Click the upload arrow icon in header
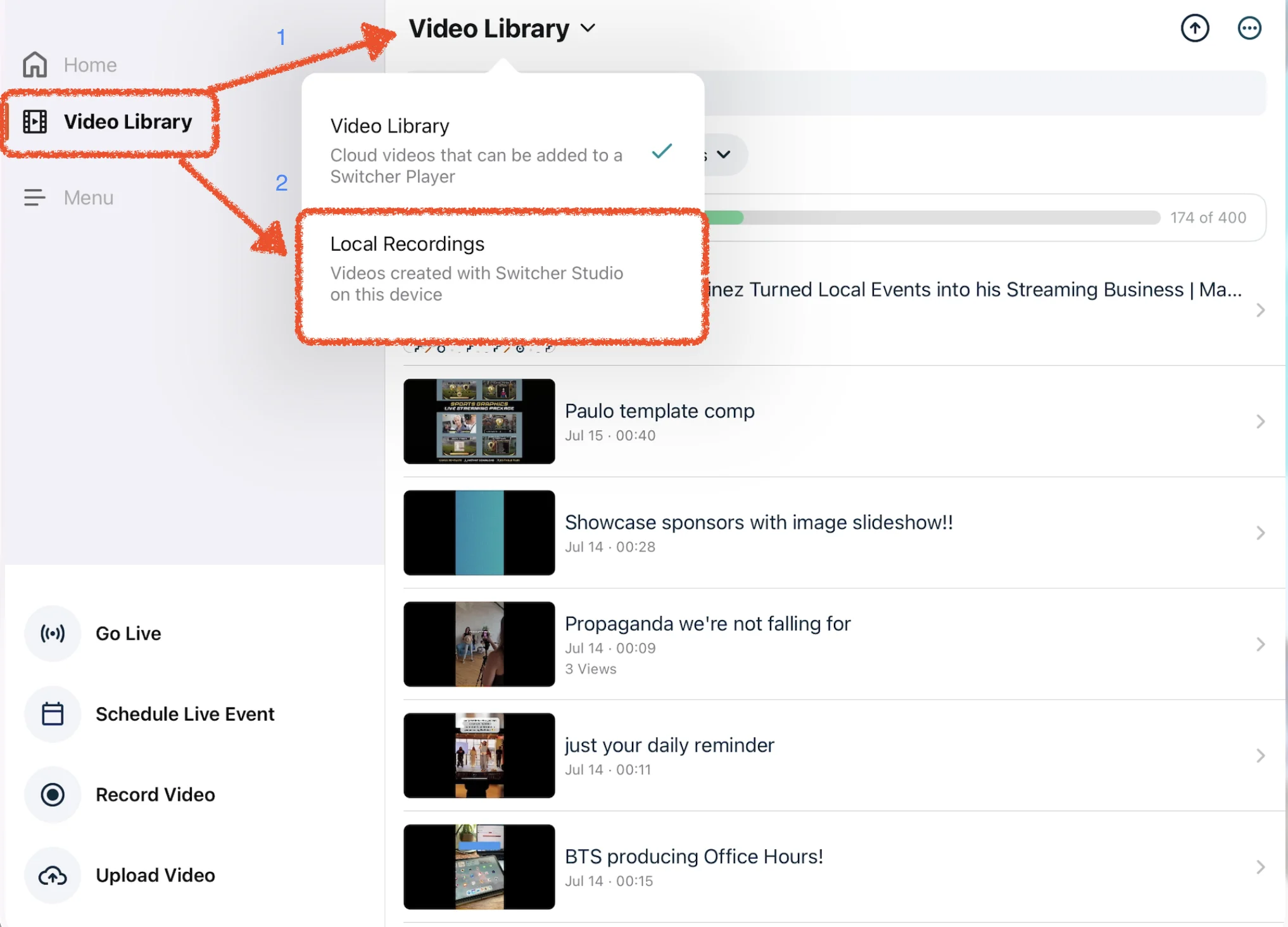This screenshot has width=1288, height=927. click(1195, 28)
